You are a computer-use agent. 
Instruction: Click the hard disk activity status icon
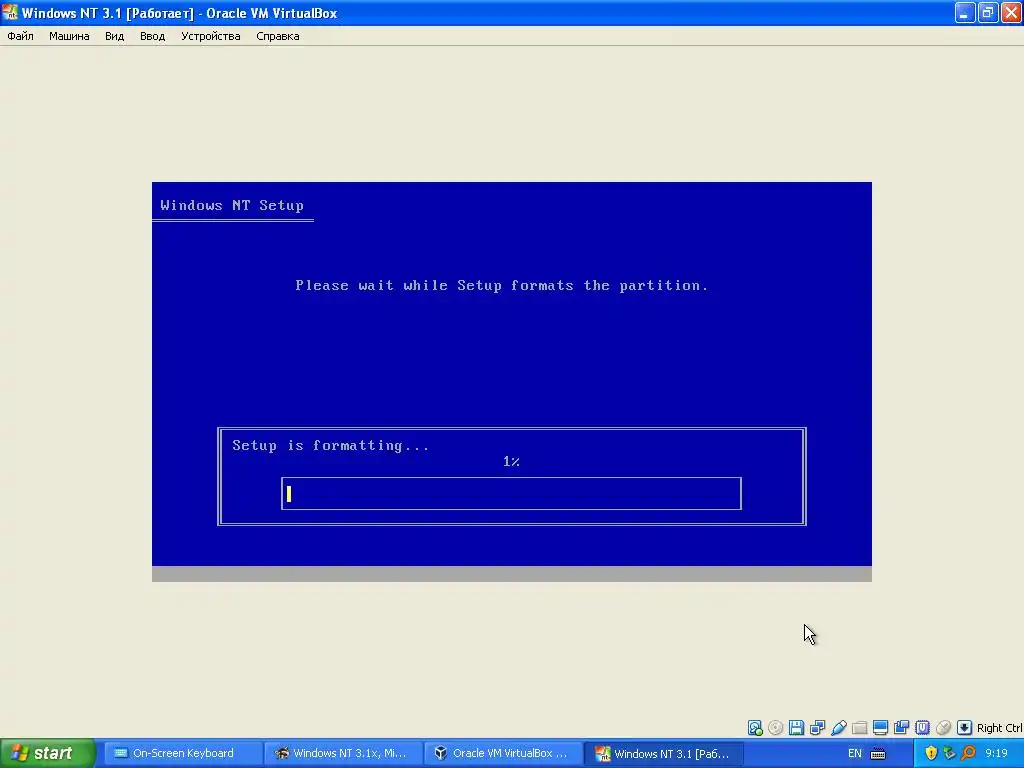point(755,728)
